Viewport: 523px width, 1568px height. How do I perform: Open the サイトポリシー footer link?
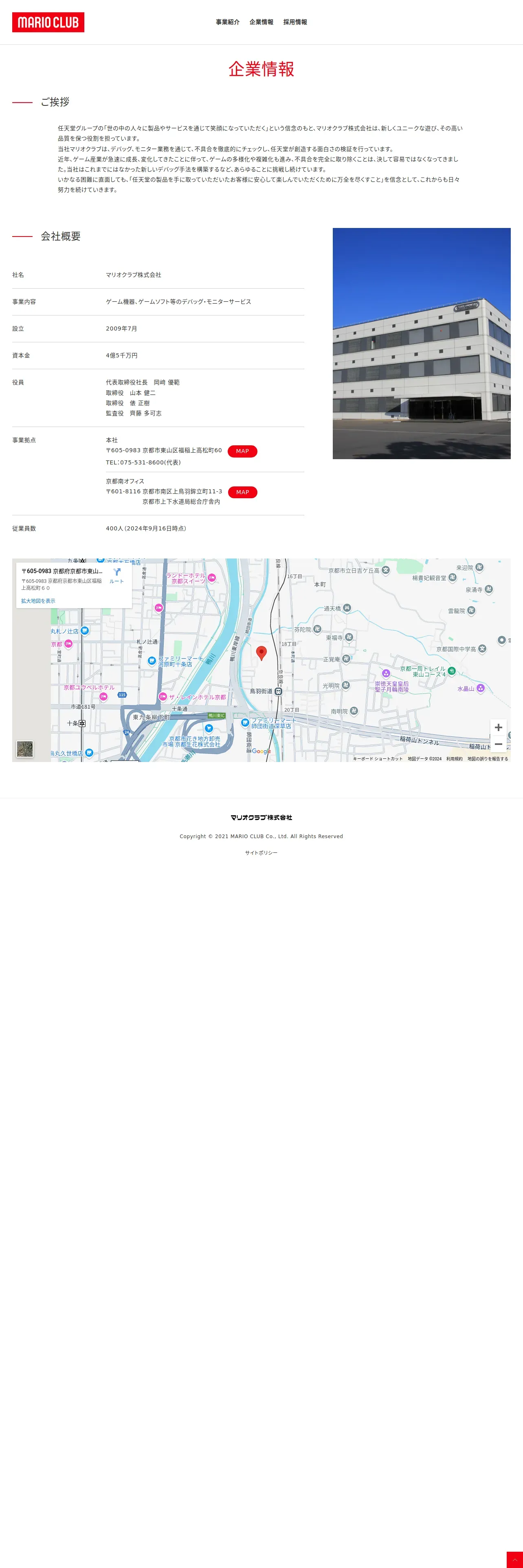point(261,853)
